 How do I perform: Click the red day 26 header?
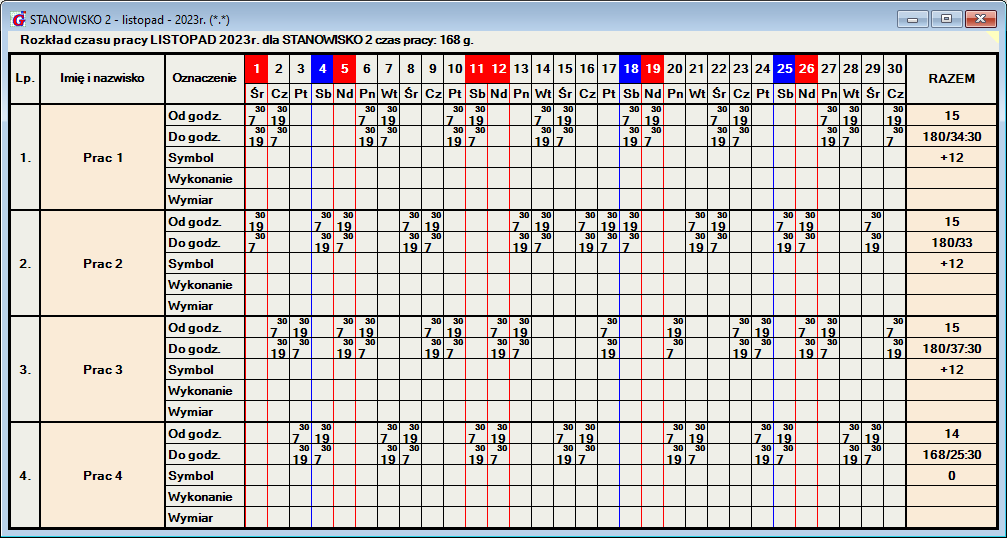pyautogui.click(x=806, y=69)
